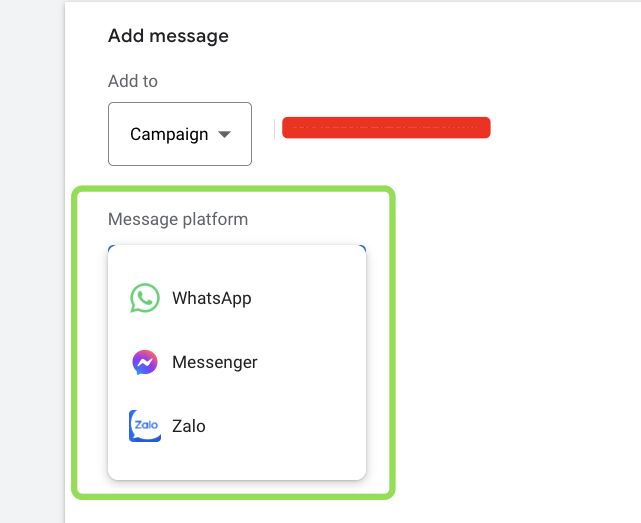Click the thin divider right of Campaign

[x=274, y=130]
